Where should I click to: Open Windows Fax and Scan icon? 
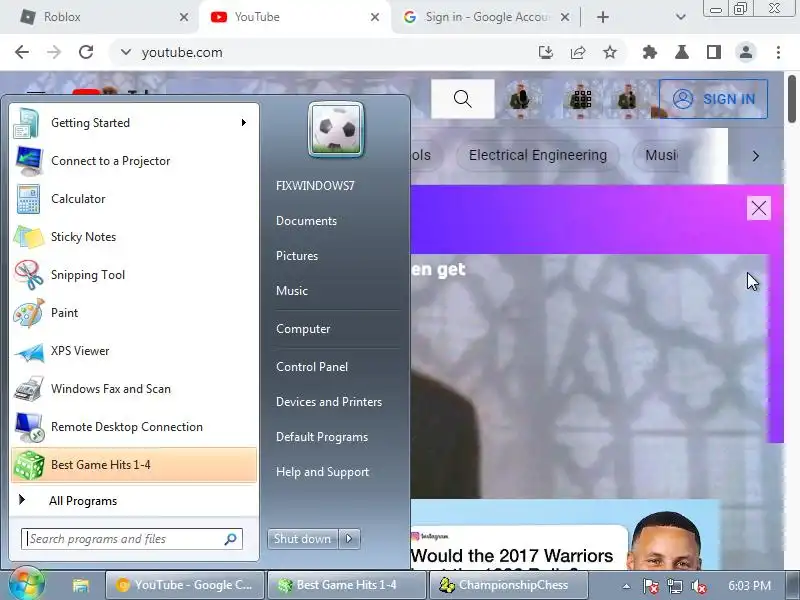coord(29,389)
